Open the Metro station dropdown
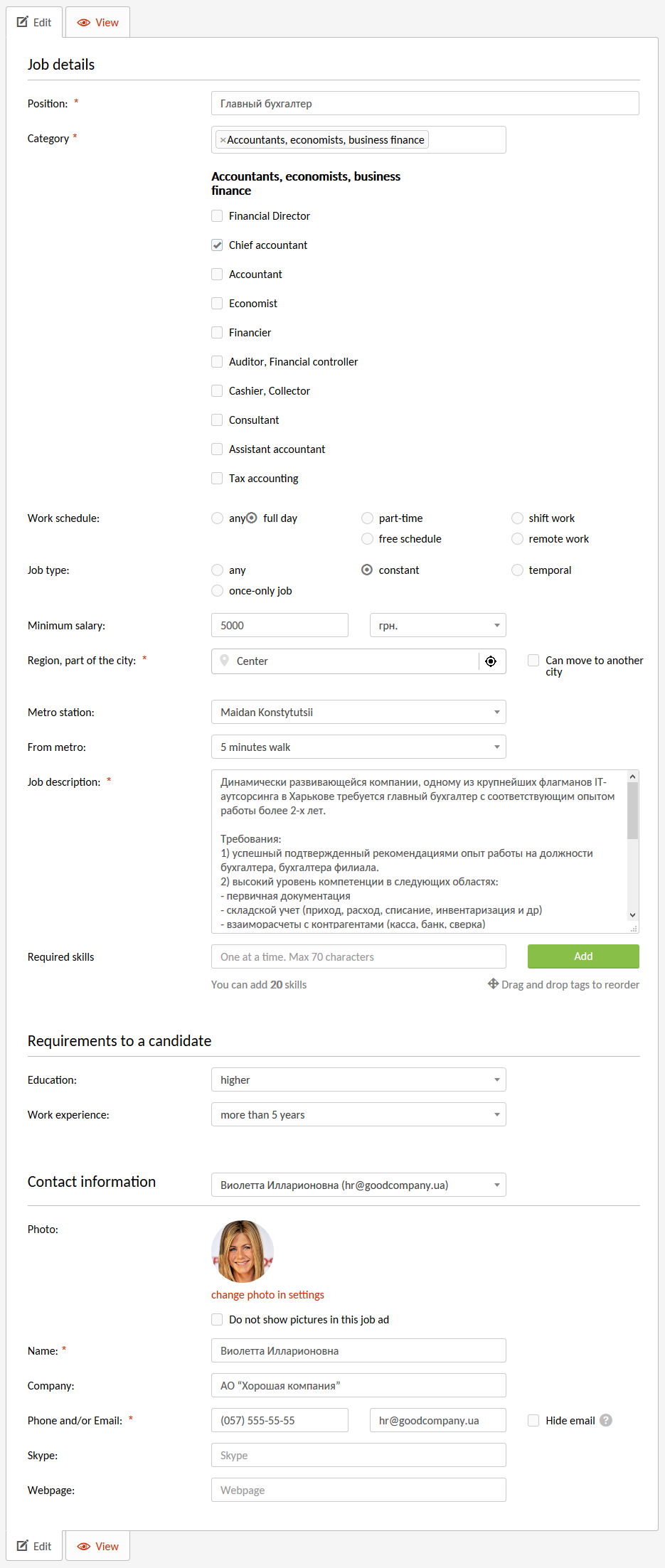This screenshot has height=1568, width=665. tap(358, 712)
